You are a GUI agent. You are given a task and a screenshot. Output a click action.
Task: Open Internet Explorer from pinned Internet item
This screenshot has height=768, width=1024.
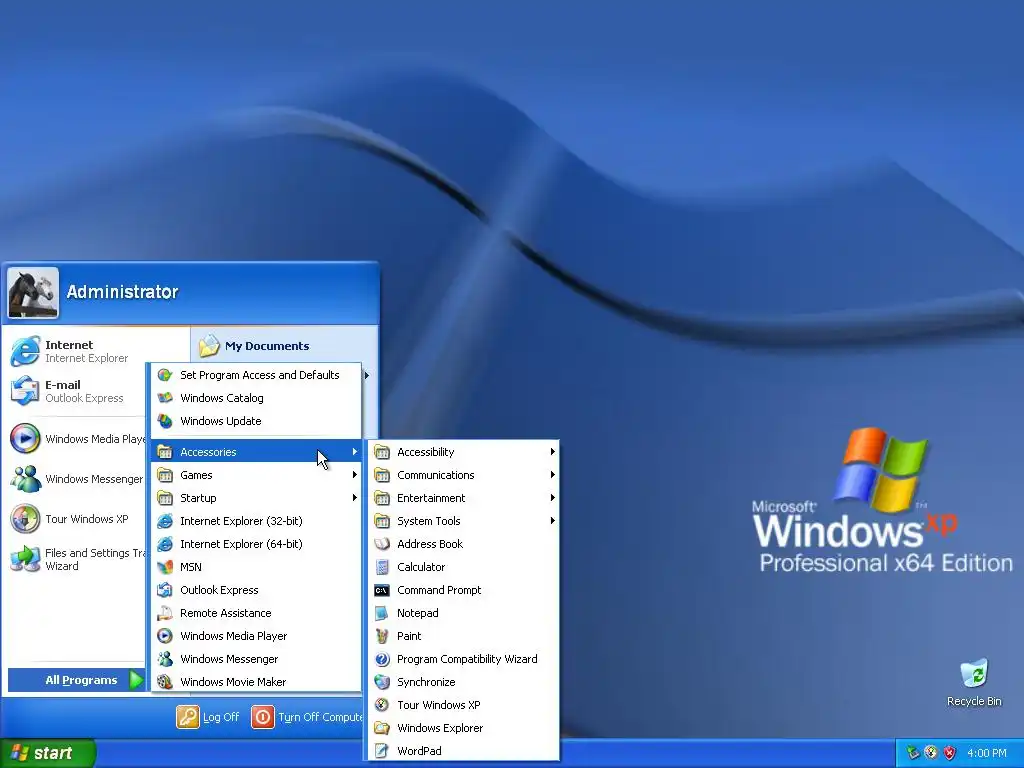point(77,351)
